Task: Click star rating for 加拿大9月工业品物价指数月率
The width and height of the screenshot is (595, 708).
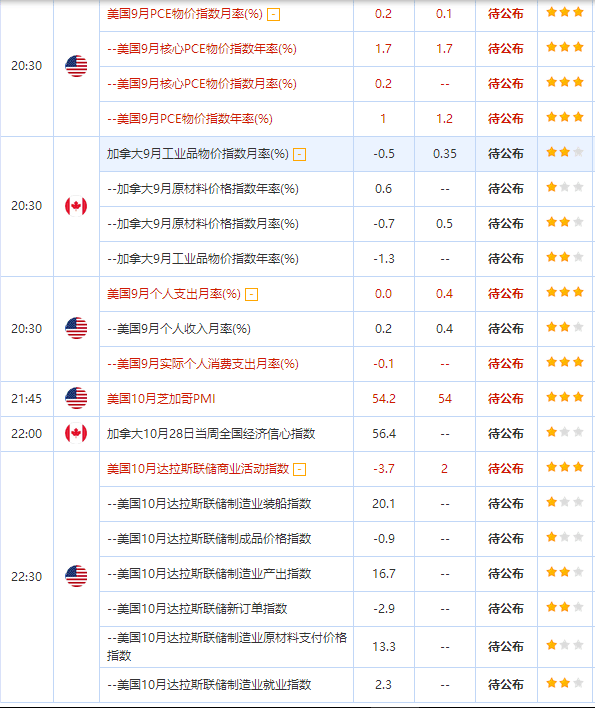Action: [564, 152]
